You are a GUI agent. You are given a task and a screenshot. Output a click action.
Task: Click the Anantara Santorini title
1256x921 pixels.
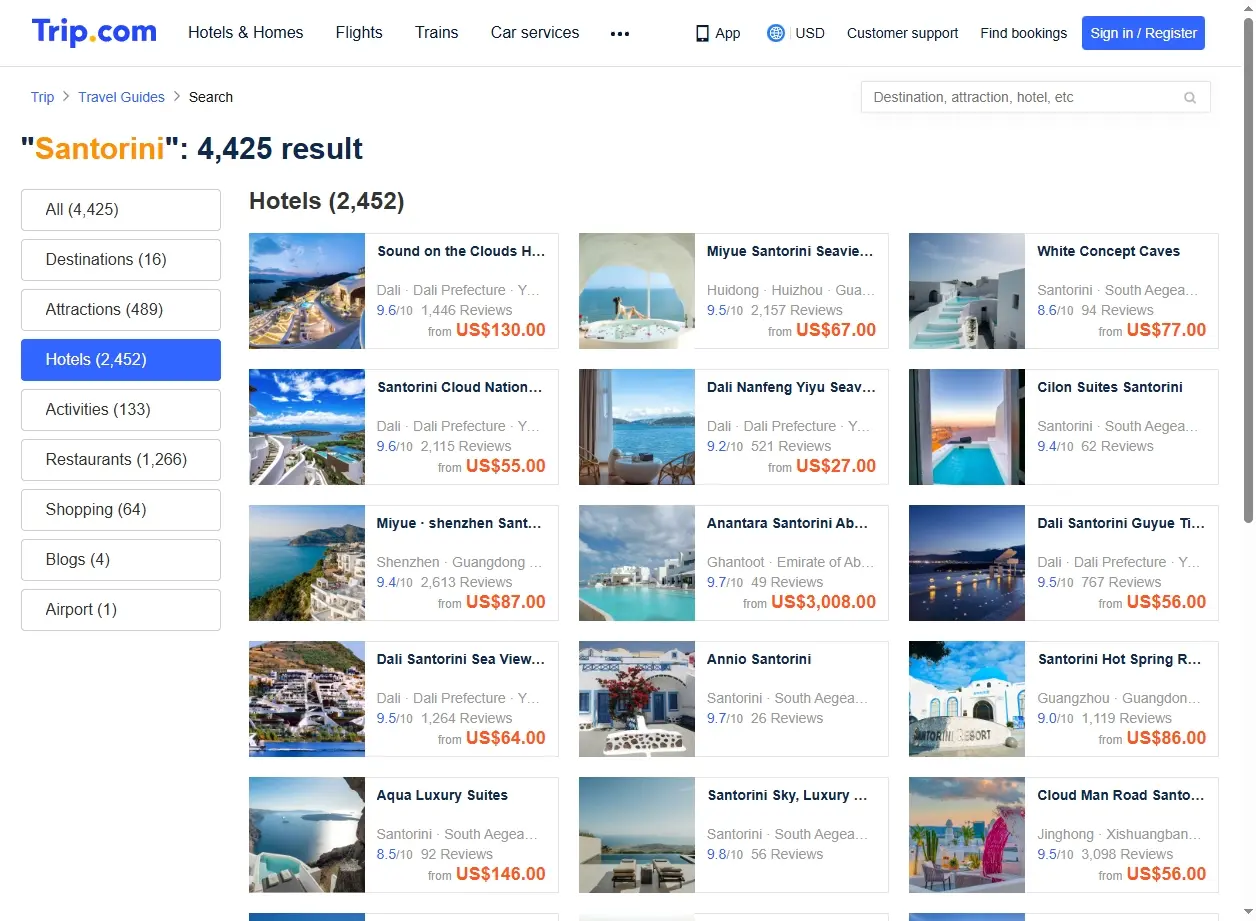click(x=788, y=523)
